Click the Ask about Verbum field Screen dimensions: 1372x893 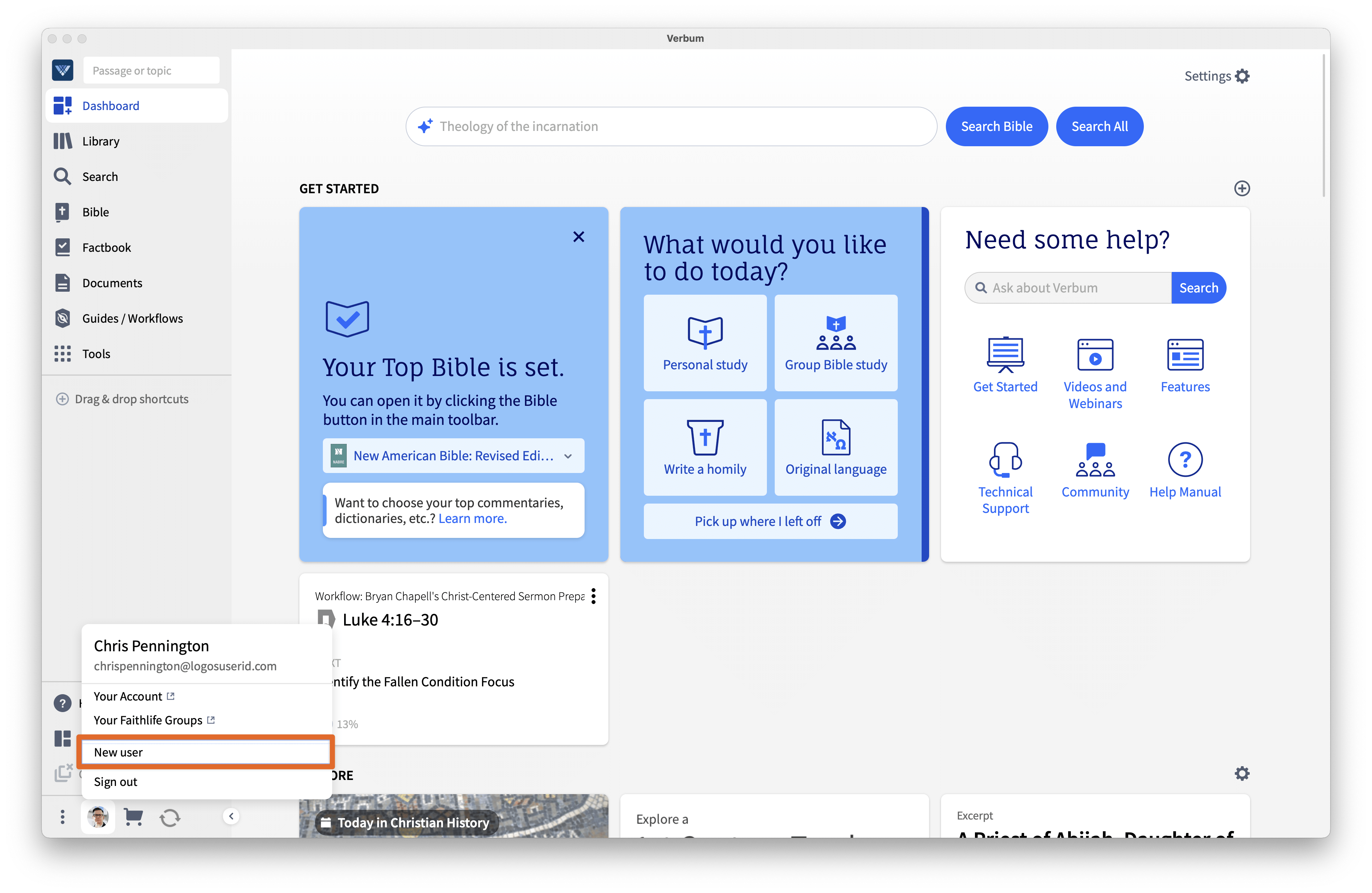[1068, 288]
